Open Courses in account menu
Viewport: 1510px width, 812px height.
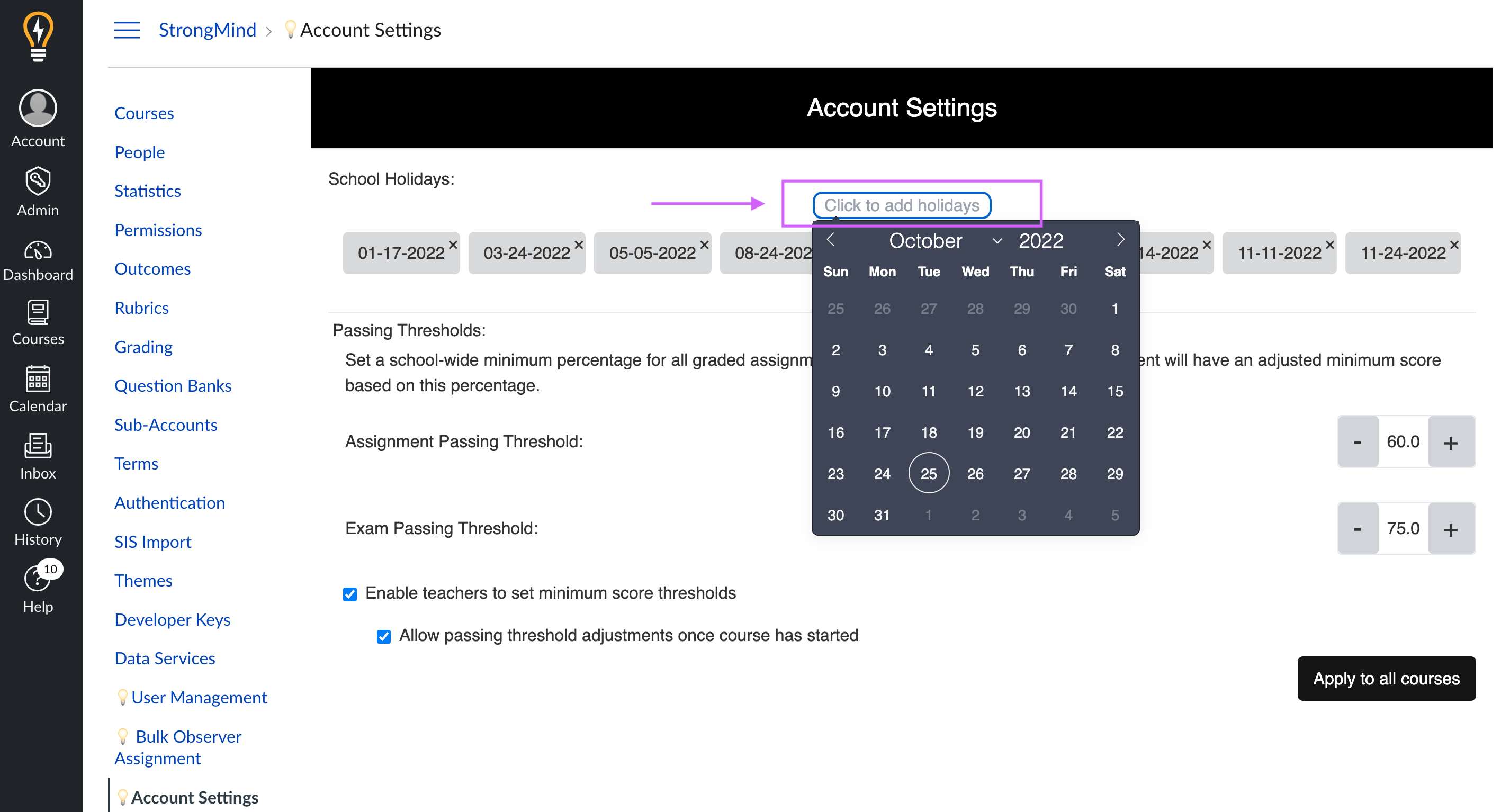point(144,113)
